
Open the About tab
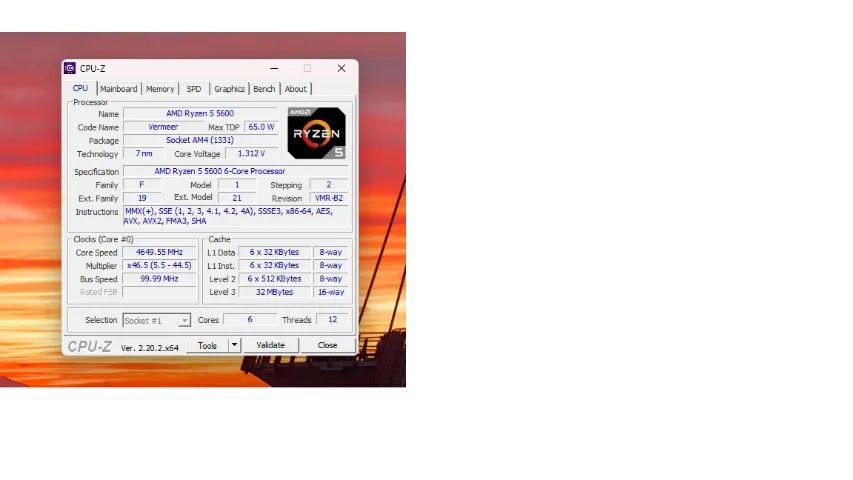[x=295, y=89]
